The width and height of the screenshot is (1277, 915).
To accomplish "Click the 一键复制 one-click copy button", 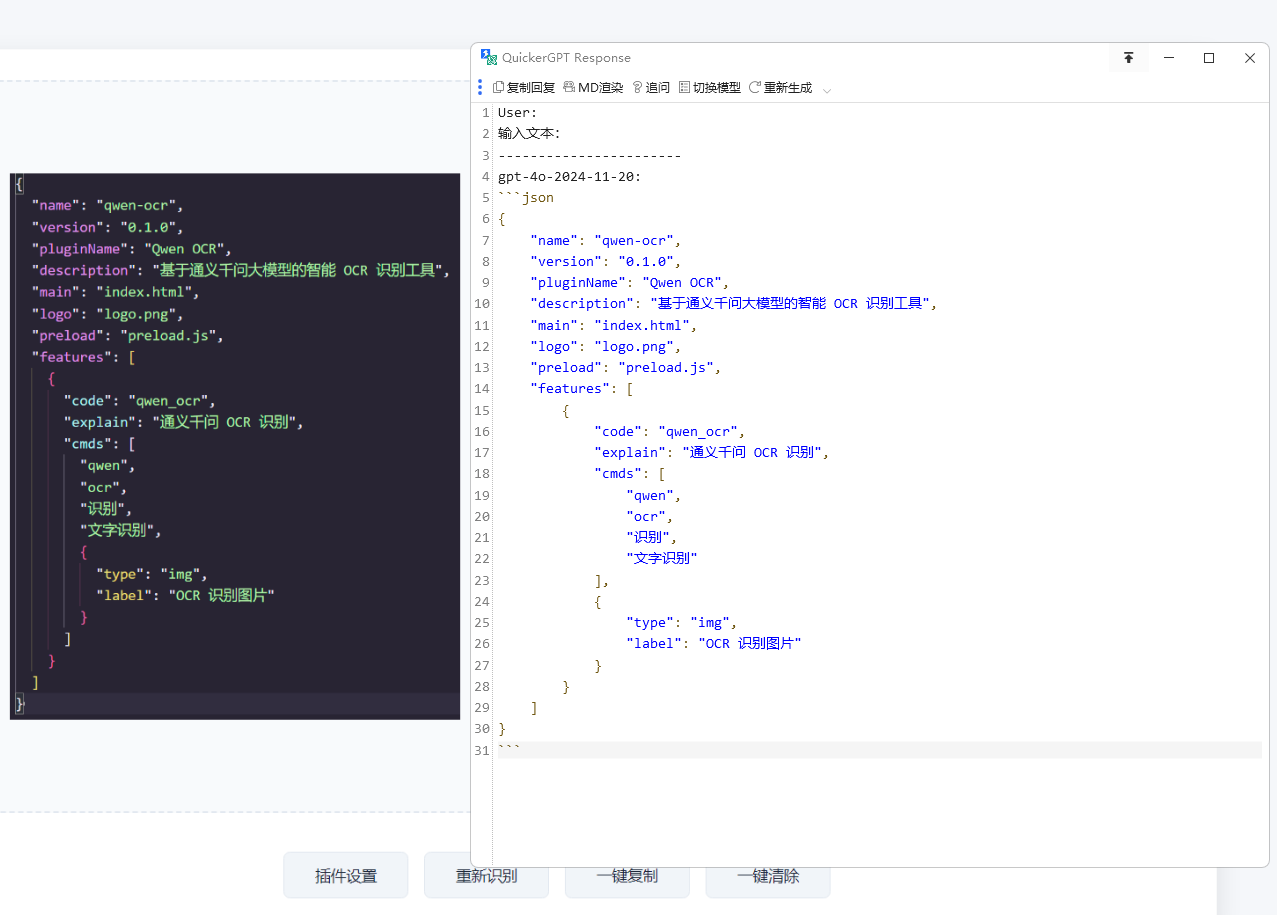I will tap(627, 876).
